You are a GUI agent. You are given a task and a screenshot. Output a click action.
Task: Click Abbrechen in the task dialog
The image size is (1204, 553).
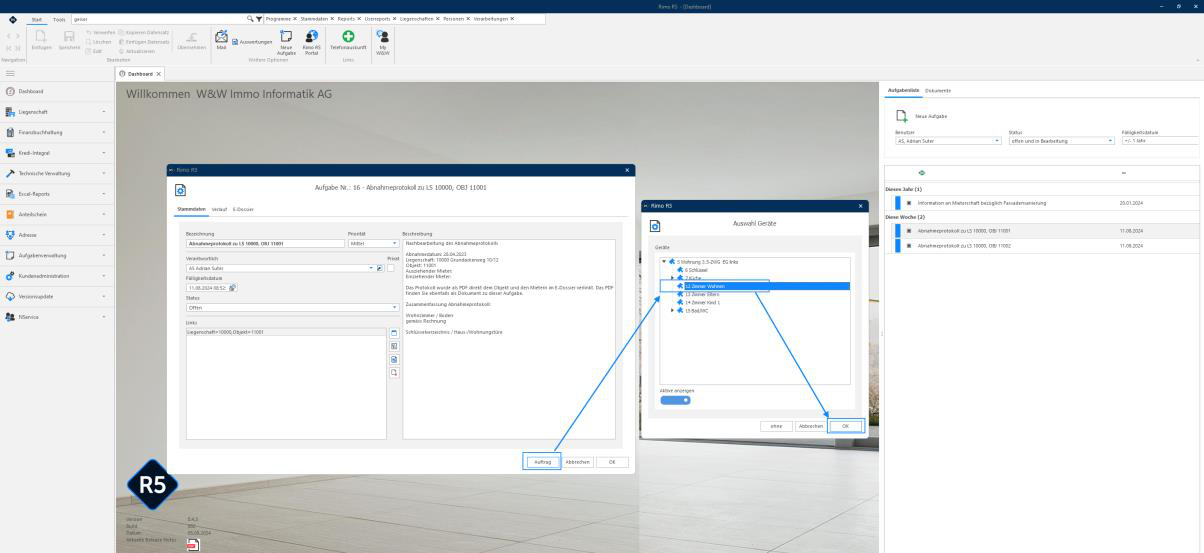577,462
